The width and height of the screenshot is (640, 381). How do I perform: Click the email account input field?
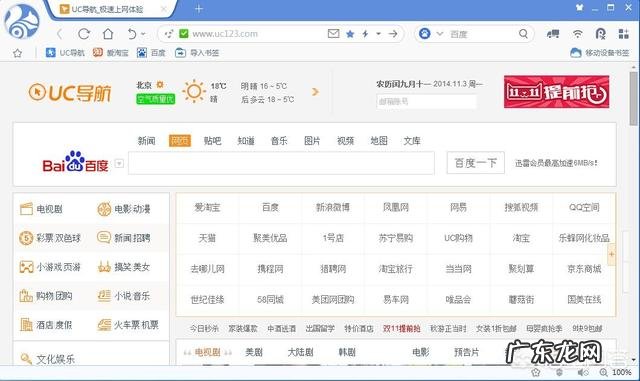[426, 101]
